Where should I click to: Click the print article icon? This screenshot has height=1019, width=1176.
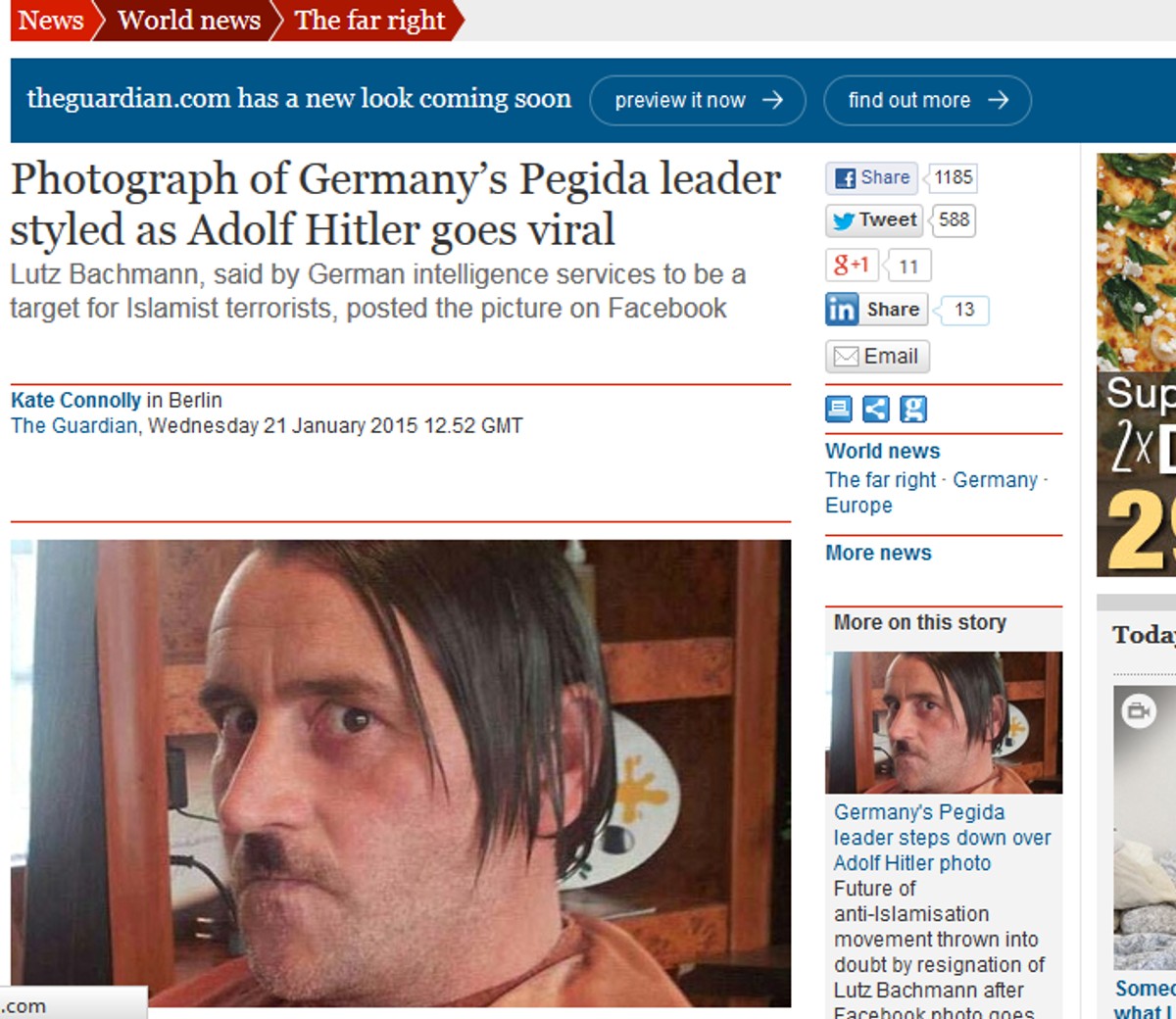point(839,409)
